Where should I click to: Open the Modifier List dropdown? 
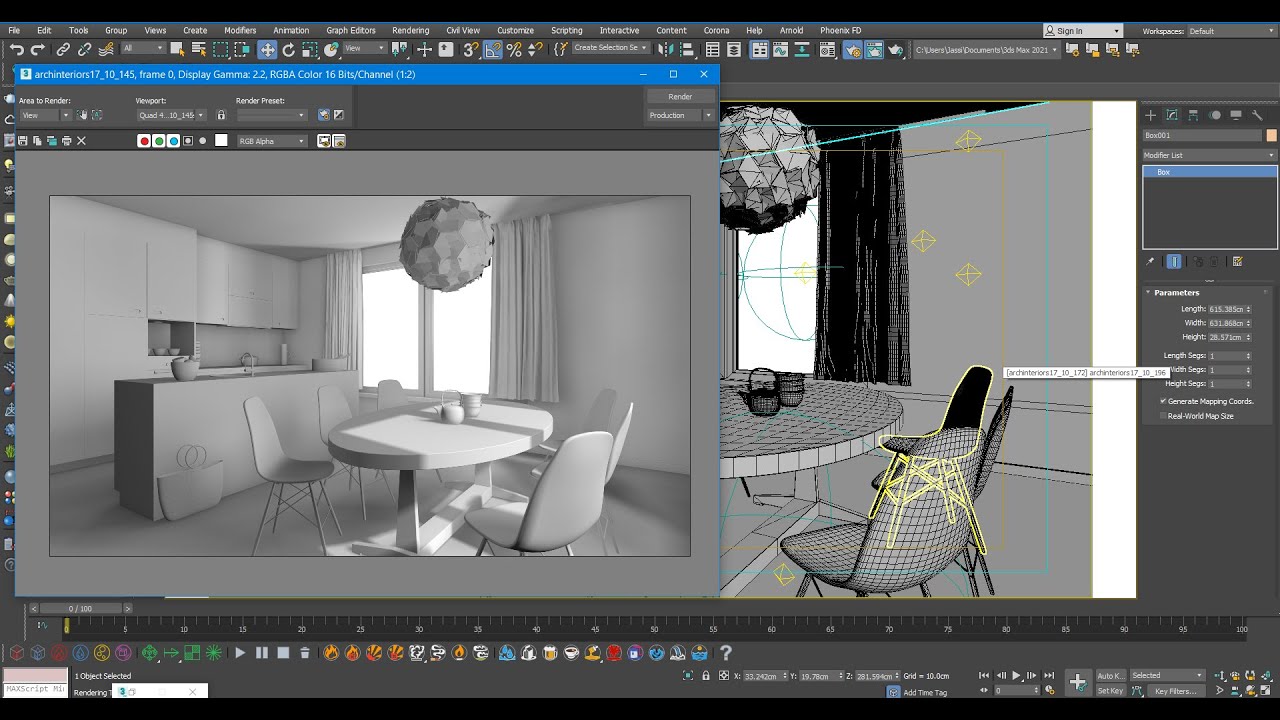tap(1210, 155)
